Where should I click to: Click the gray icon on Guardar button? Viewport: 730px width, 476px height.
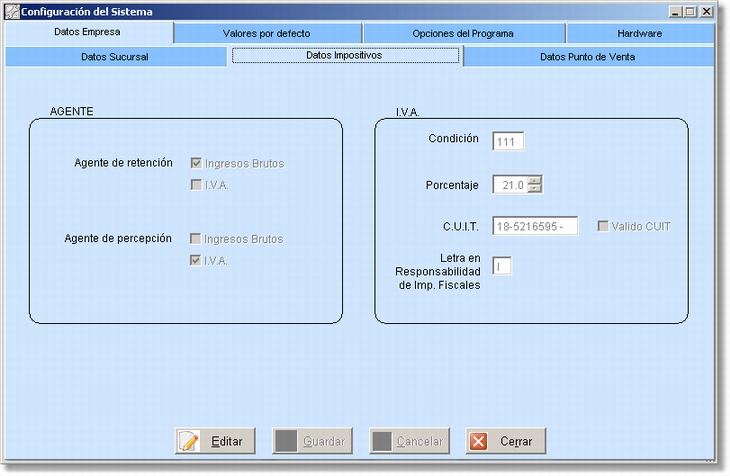pos(285,441)
